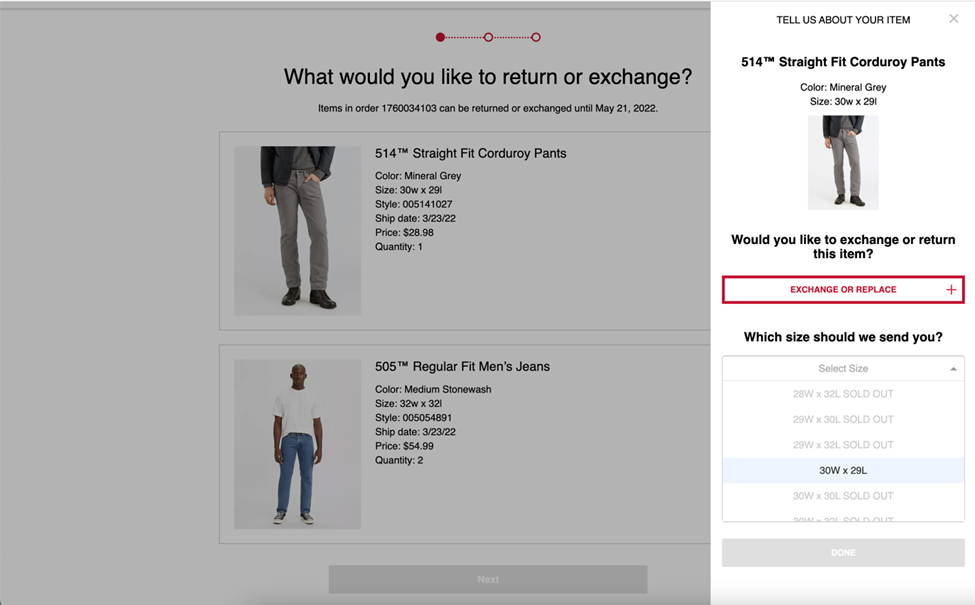This screenshot has height=605, width=975.
Task: Choose size 30W x 29L
Action: pos(842,470)
